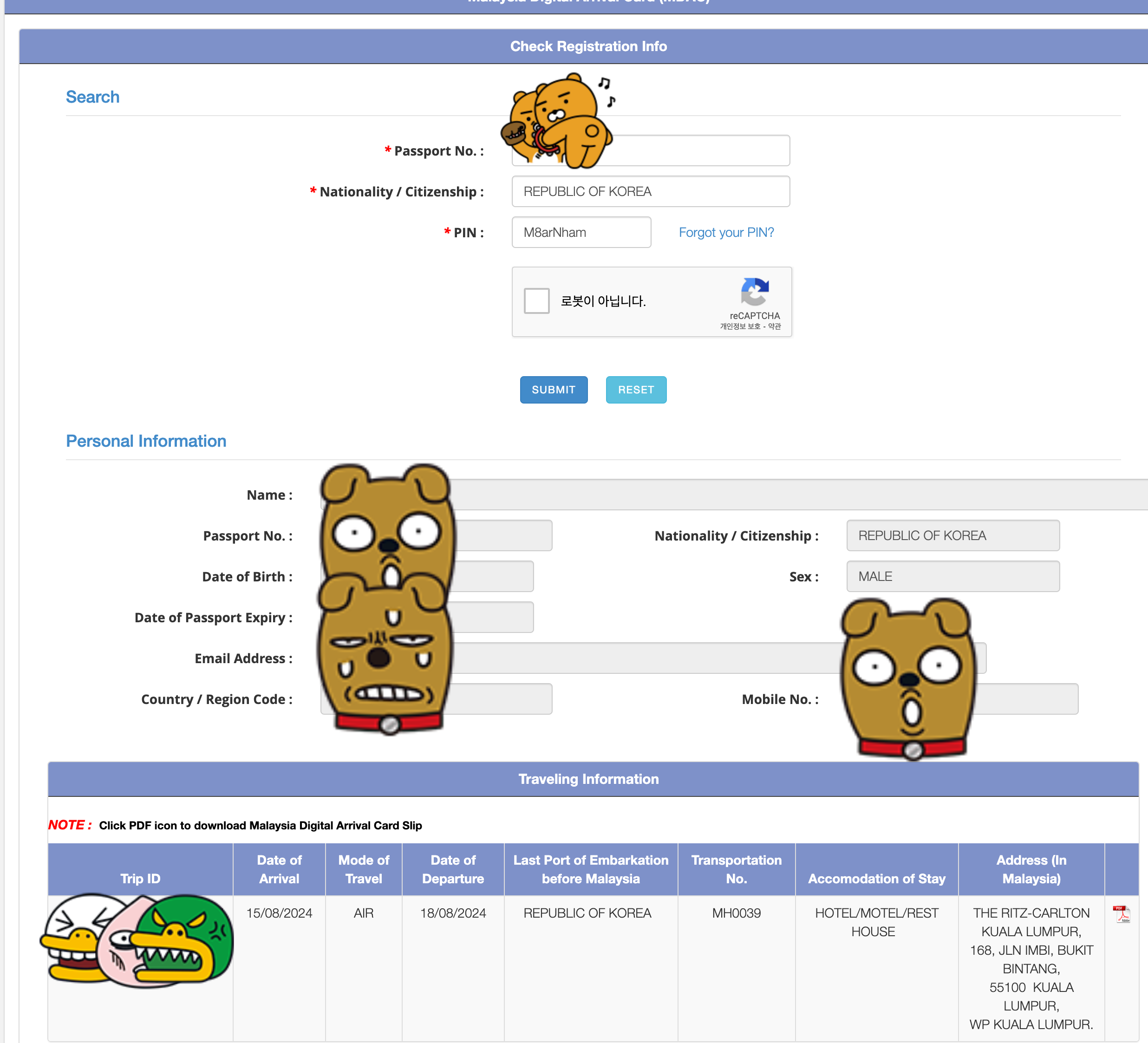Open the 'Forgot your PIN?' link

(x=726, y=232)
